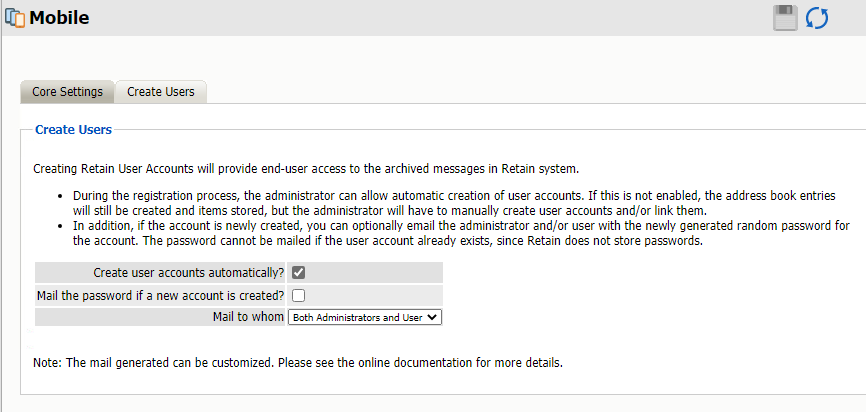Screen dimensions: 866x412
Task: Open the Mail to whom dropdown
Action: click(364, 317)
